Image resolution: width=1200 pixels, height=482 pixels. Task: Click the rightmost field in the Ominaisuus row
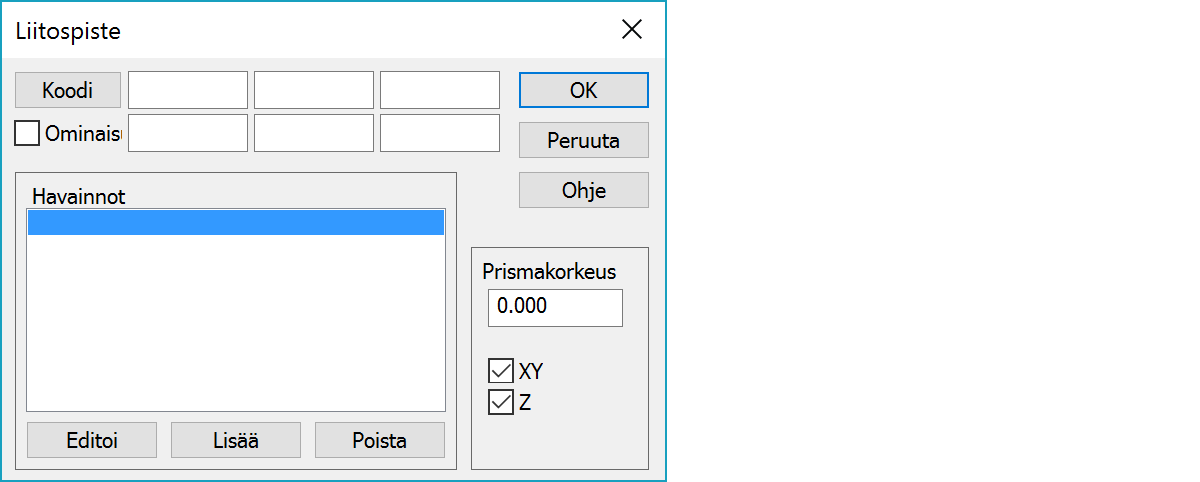(440, 133)
